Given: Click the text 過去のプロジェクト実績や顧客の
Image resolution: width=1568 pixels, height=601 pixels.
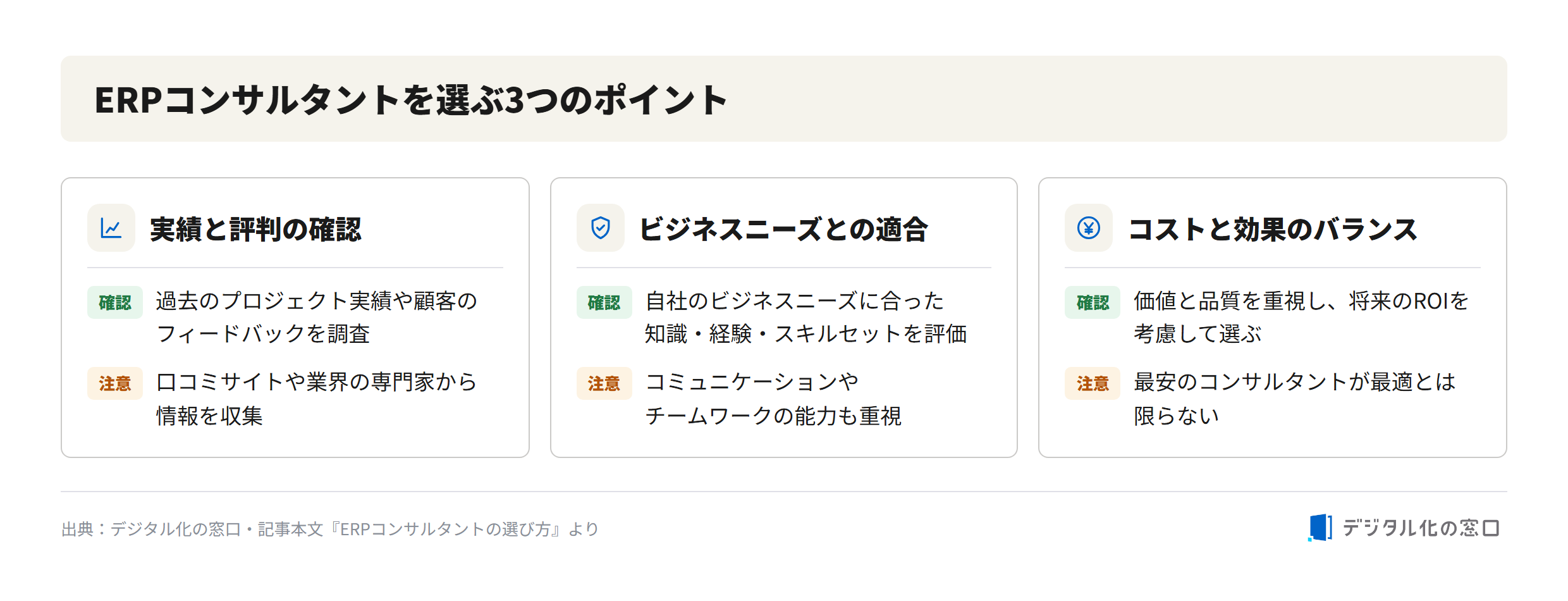Looking at the screenshot, I should [x=317, y=301].
